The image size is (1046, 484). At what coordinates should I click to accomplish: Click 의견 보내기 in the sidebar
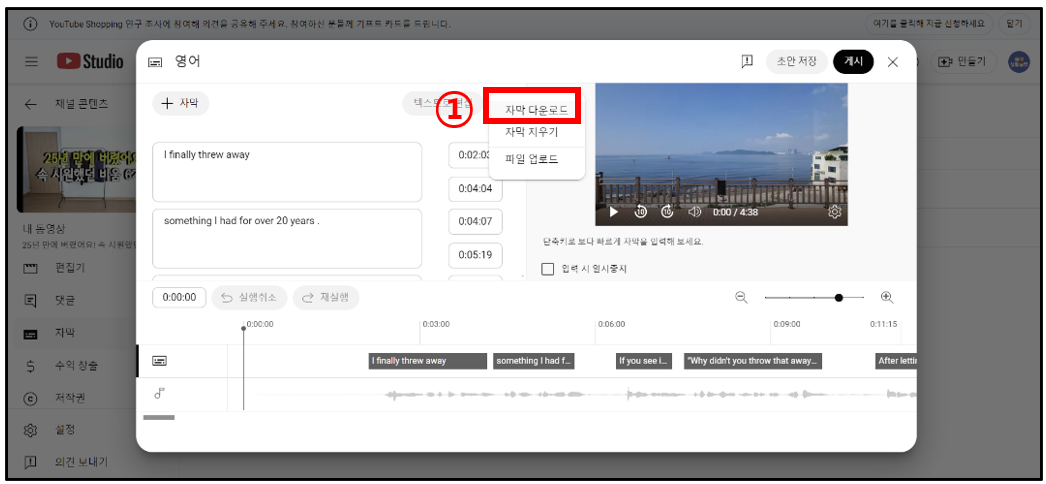point(81,462)
